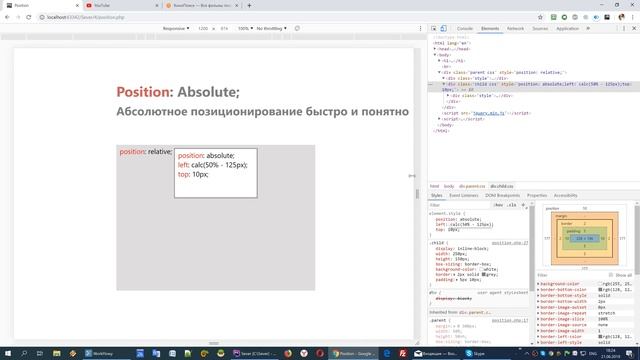This screenshot has width=640, height=360.
Task: Switch to the Network tab
Action: (515, 29)
